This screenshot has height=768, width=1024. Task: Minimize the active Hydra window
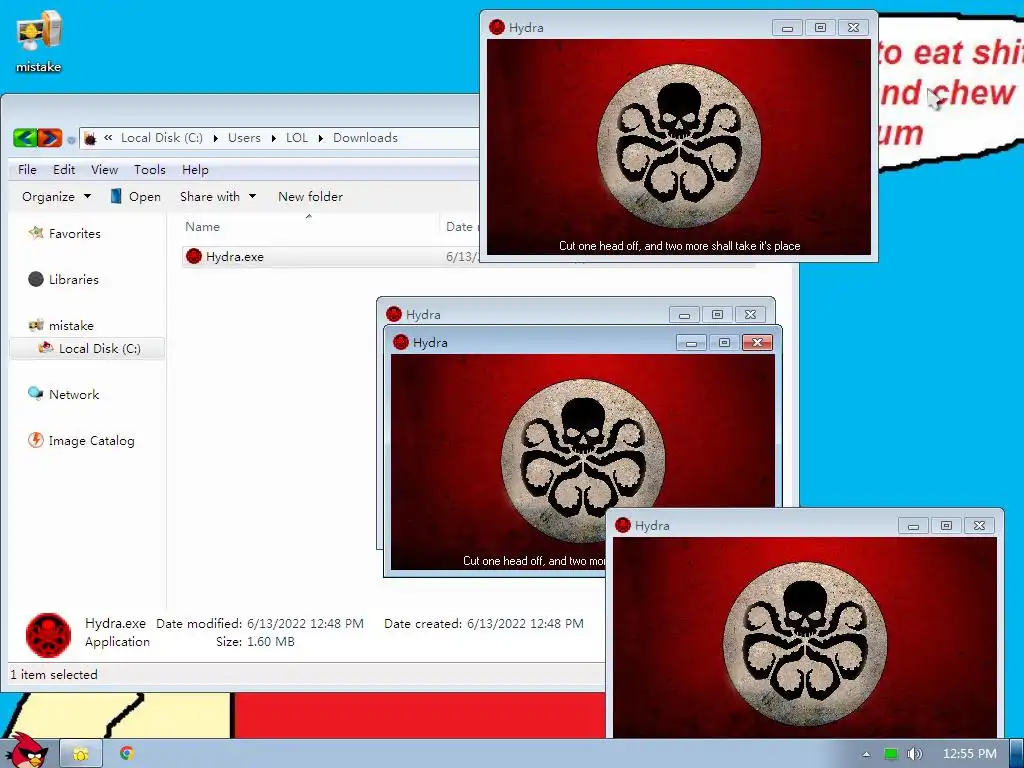[691, 343]
